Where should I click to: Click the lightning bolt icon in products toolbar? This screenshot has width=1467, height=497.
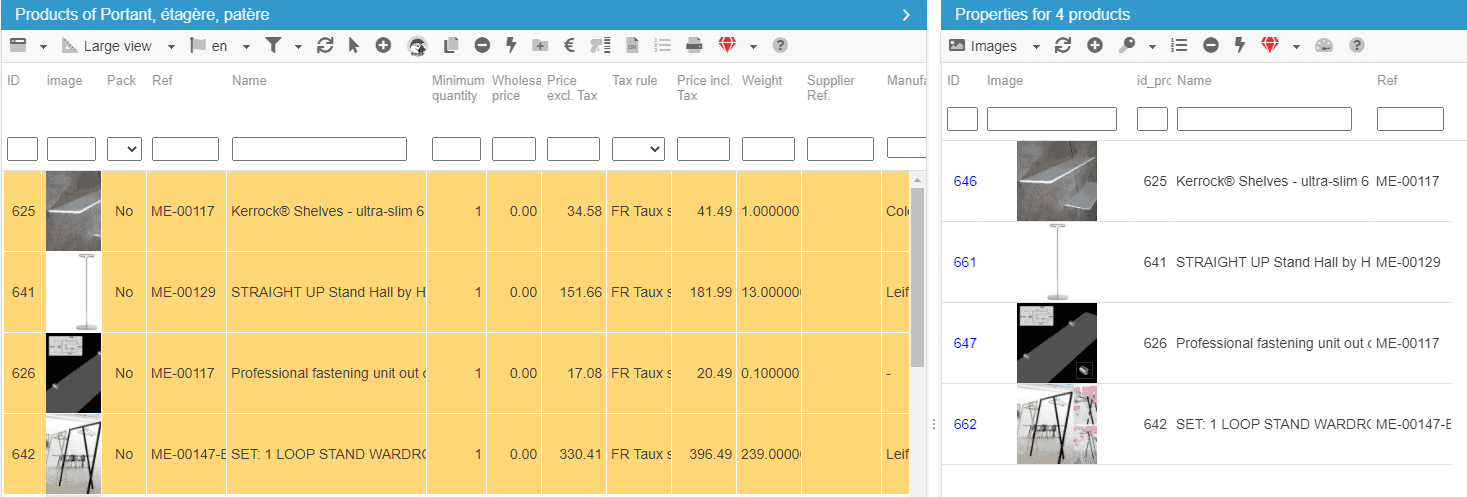pos(511,46)
